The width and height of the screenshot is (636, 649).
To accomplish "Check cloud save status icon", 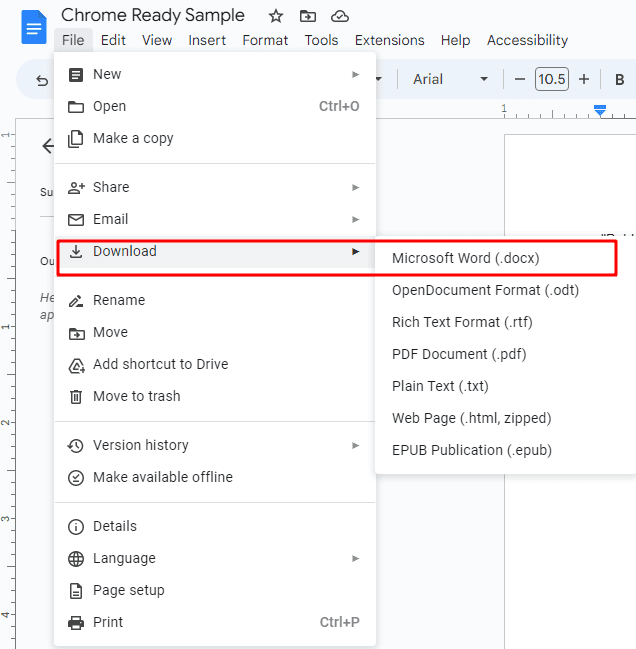I will (340, 17).
